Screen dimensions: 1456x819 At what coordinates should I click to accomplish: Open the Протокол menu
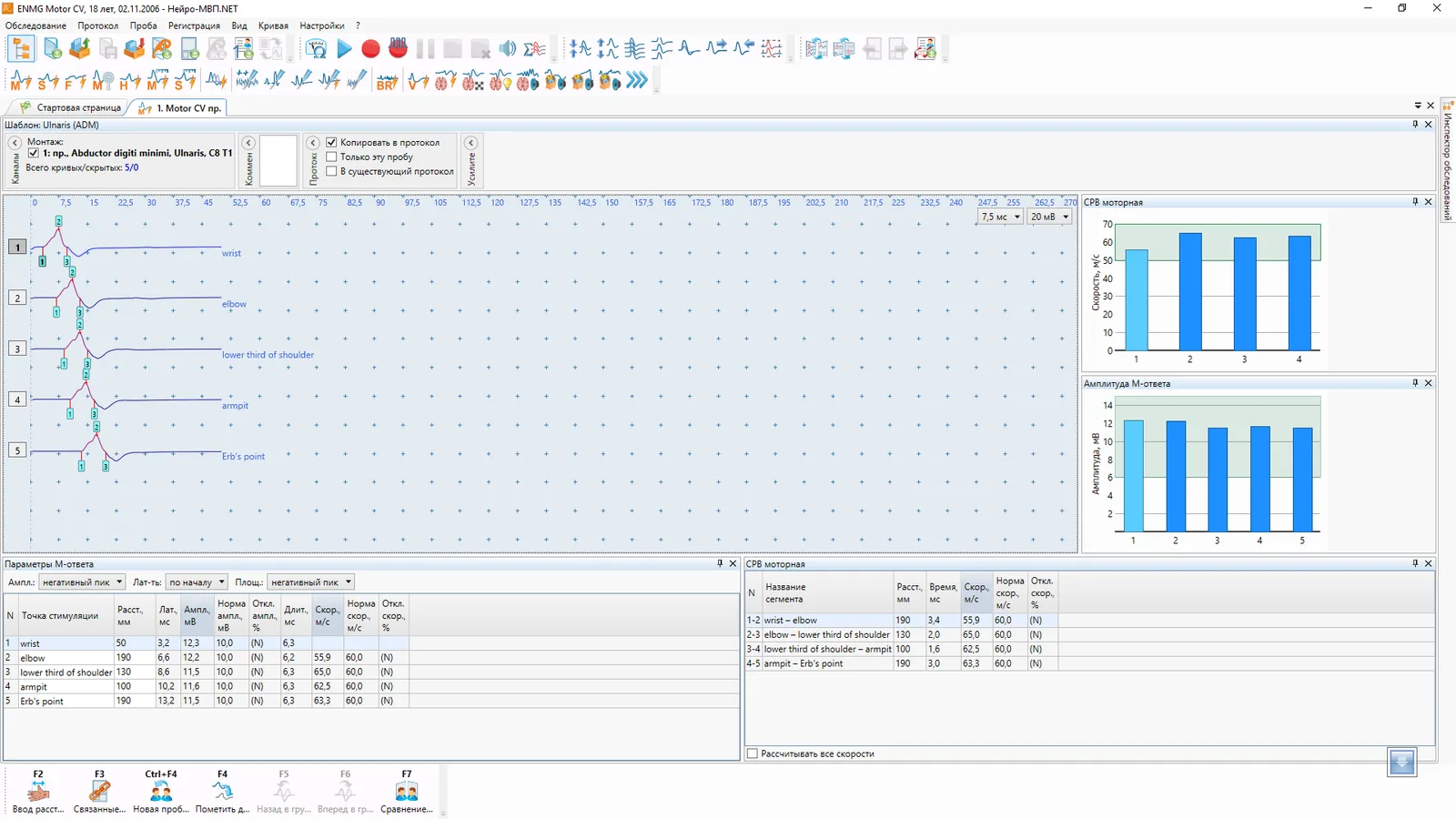[97, 25]
